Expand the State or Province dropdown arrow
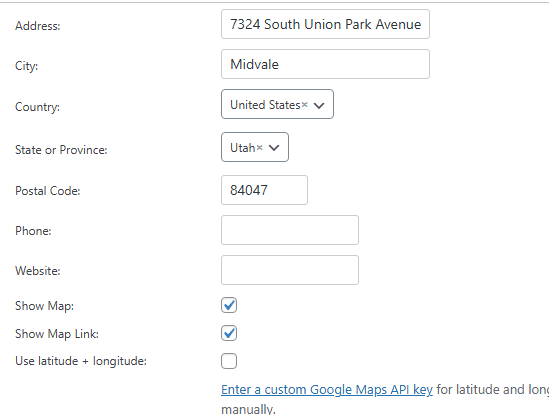The height and width of the screenshot is (415, 549). point(274,148)
